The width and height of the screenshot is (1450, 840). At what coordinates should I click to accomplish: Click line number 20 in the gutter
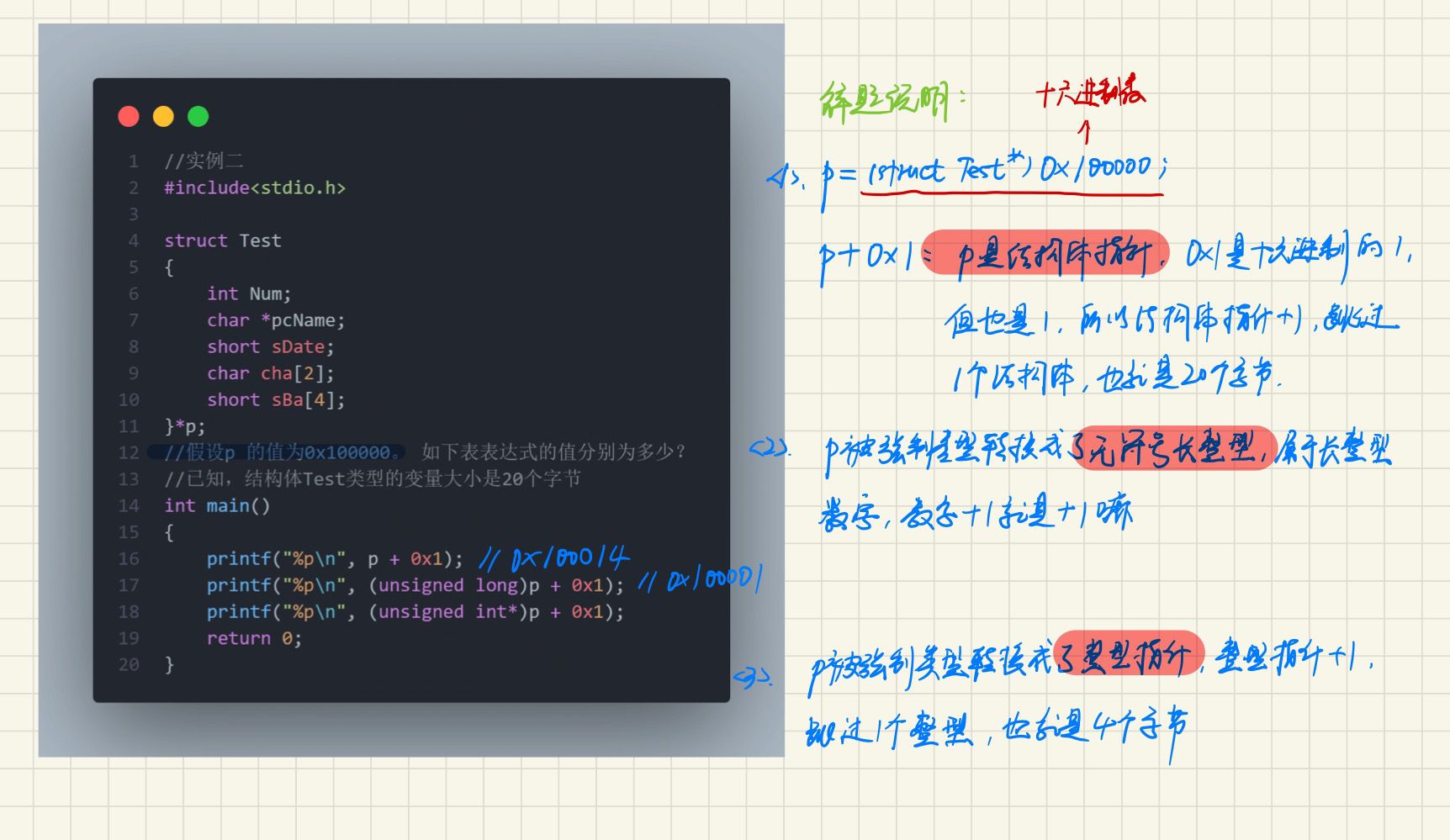tap(129, 664)
